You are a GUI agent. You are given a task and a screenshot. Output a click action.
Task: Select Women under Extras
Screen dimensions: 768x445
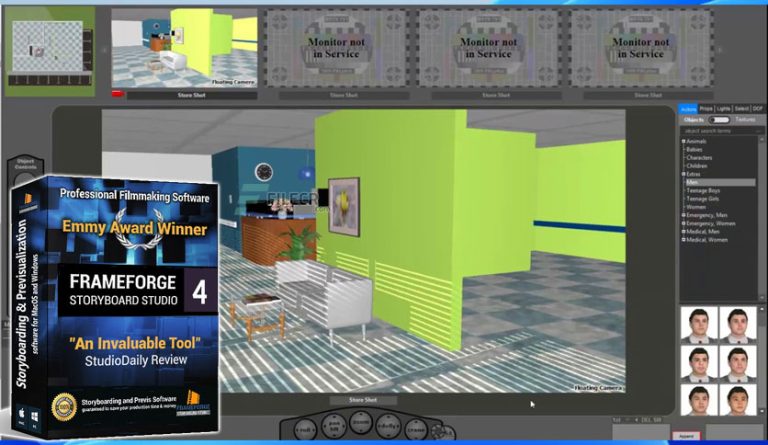coord(696,207)
